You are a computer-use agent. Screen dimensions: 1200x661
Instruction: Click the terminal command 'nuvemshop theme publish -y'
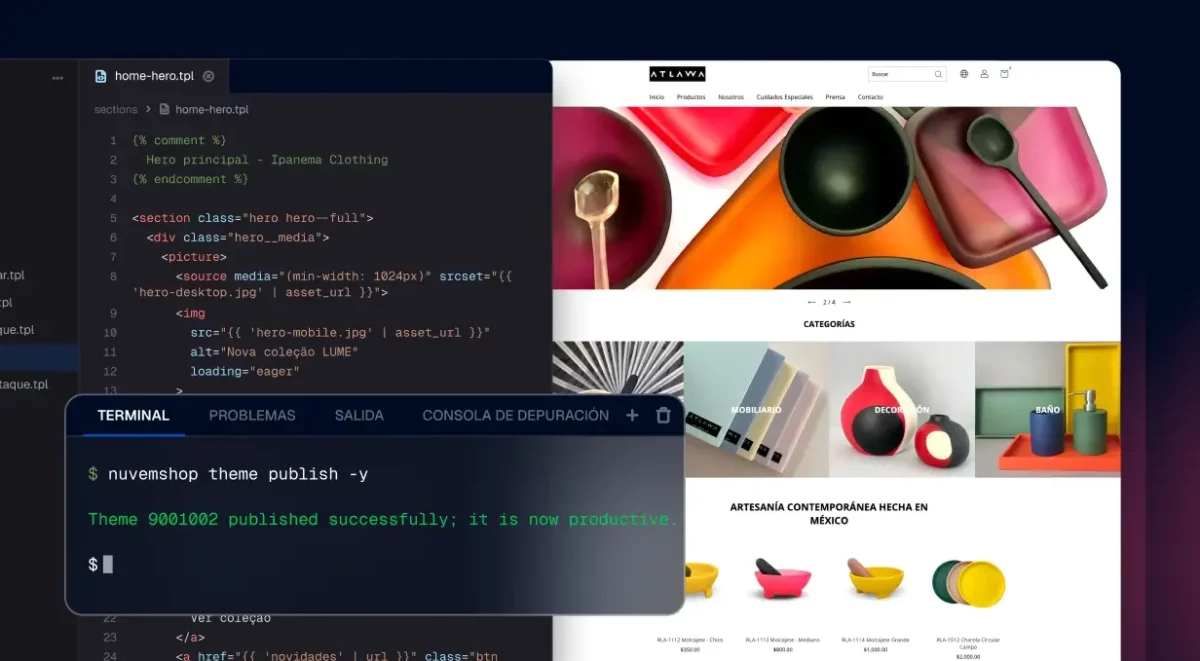238,474
